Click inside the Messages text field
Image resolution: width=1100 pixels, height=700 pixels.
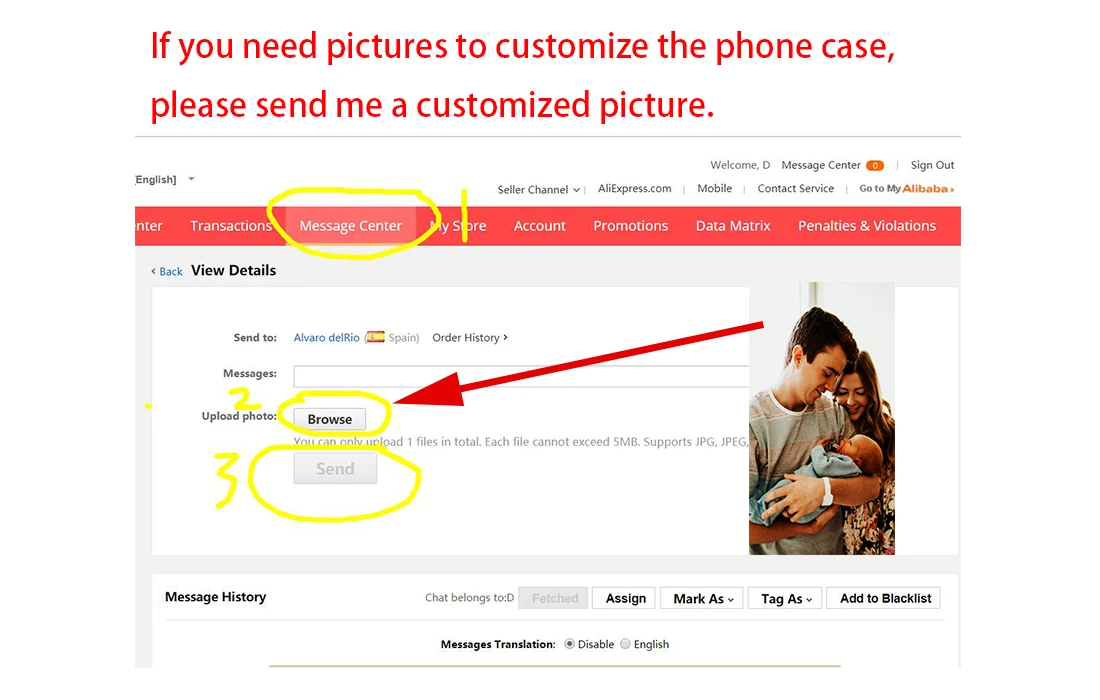521,376
